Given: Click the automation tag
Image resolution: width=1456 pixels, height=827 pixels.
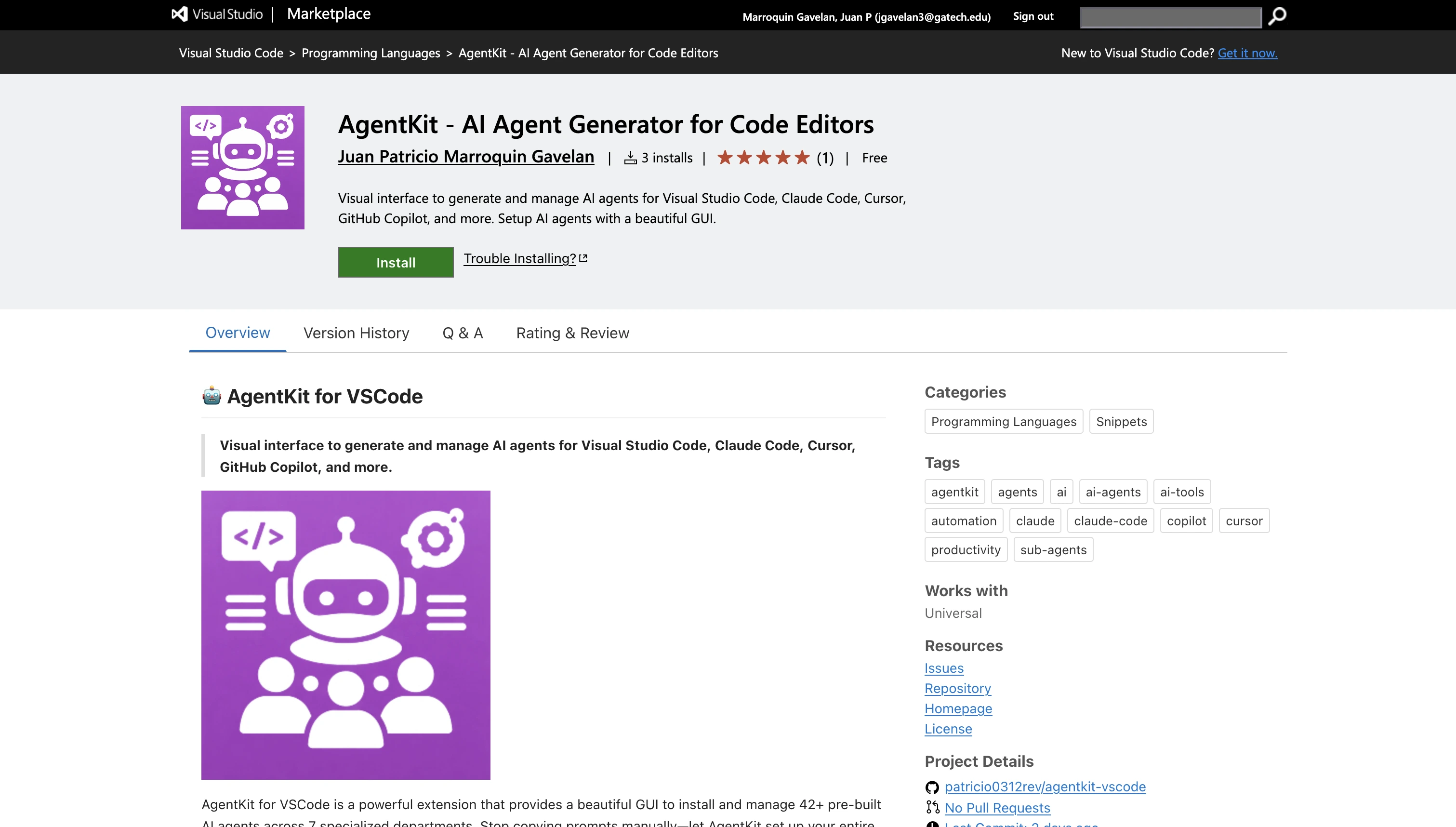Looking at the screenshot, I should point(964,521).
